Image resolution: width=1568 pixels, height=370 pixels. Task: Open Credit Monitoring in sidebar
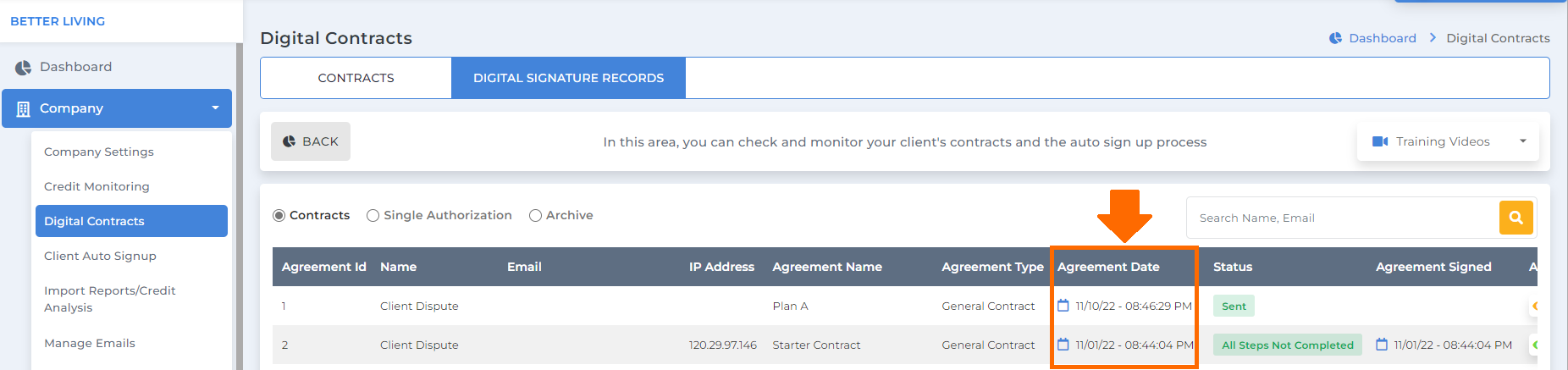point(97,186)
